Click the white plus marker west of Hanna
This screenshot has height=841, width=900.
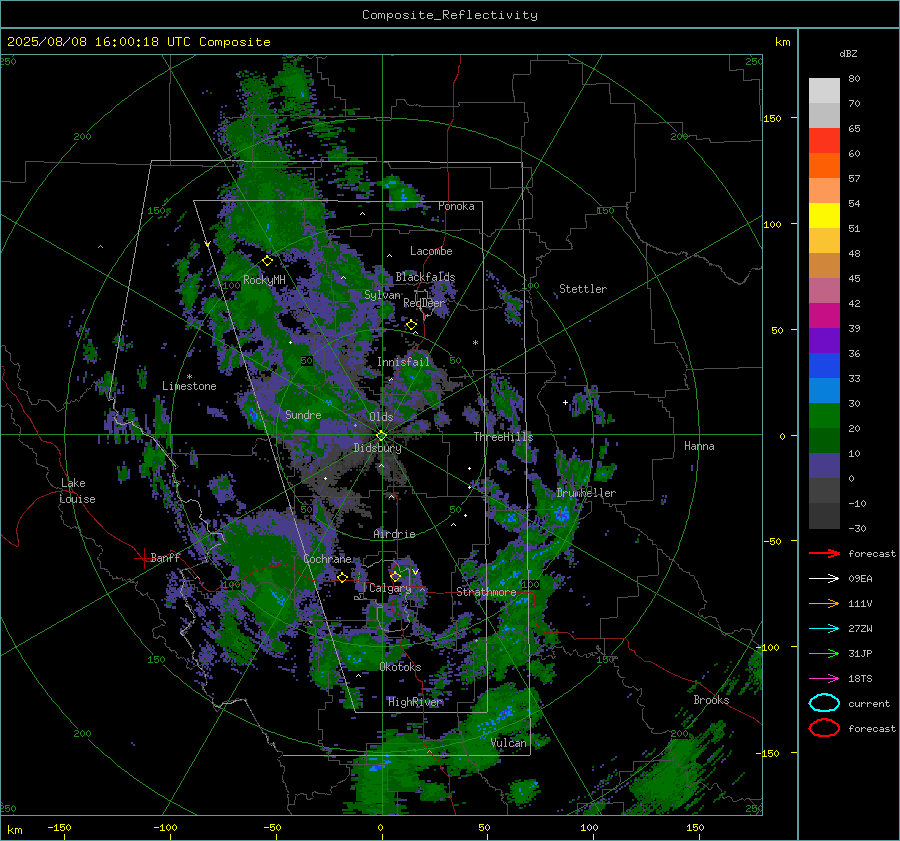tap(565, 402)
